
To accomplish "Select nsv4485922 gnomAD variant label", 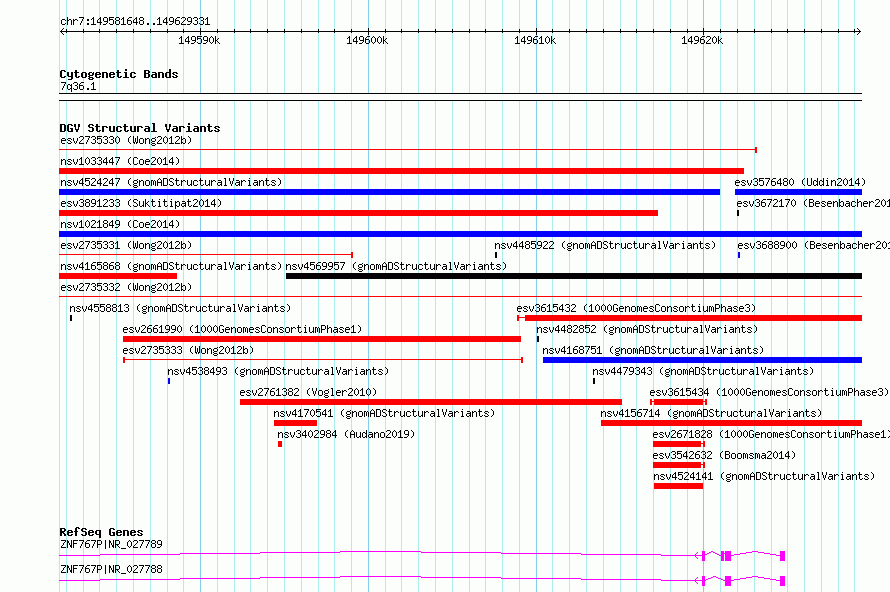I will click(x=605, y=245).
